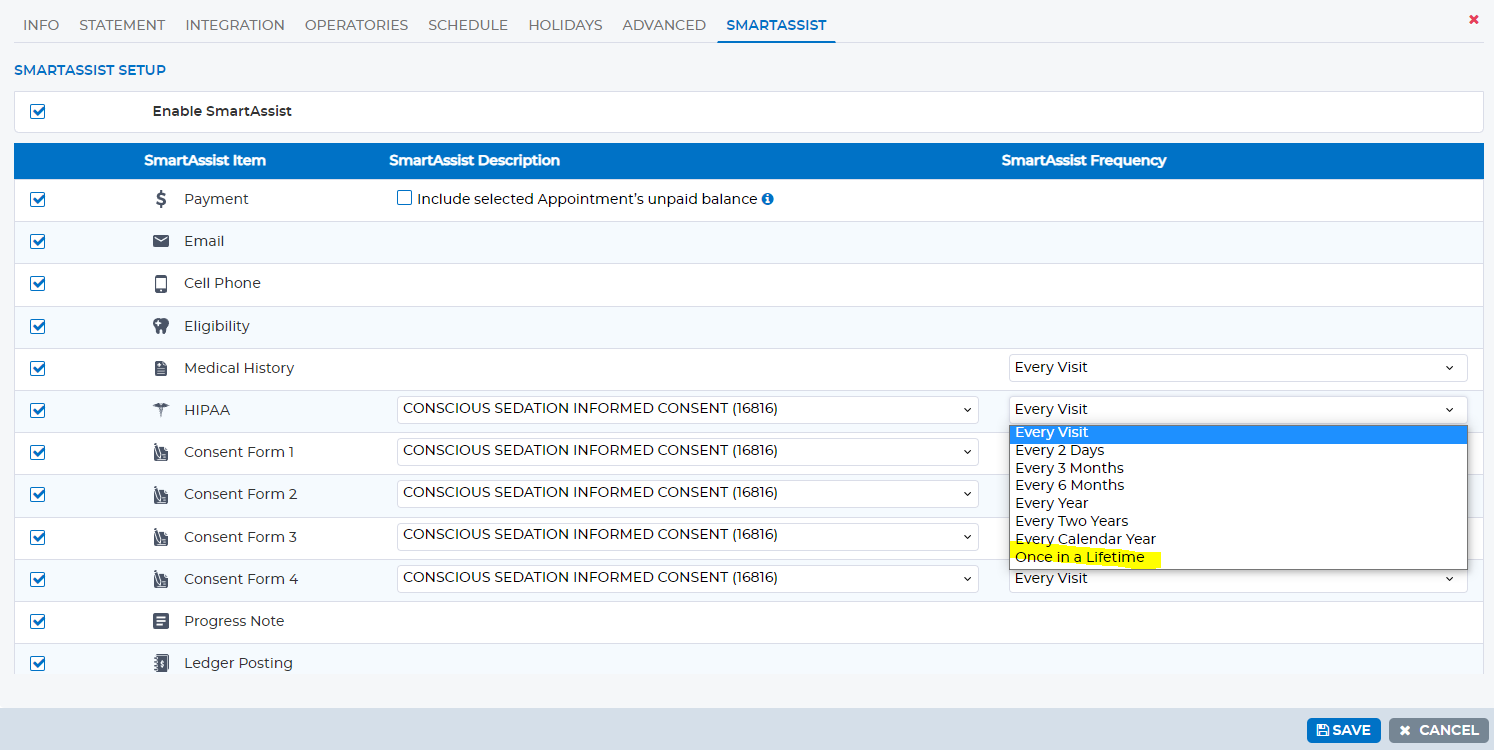Select Every 3 Months option
Viewport: 1494px width, 750px height.
click(1238, 468)
